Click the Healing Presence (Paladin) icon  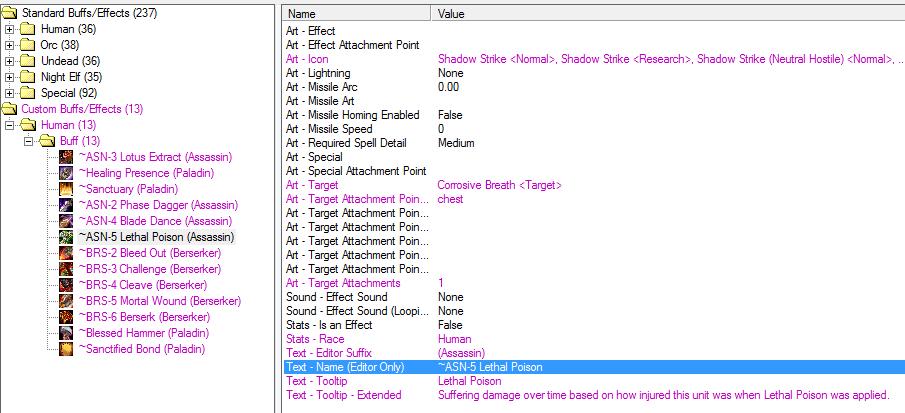pos(66,173)
